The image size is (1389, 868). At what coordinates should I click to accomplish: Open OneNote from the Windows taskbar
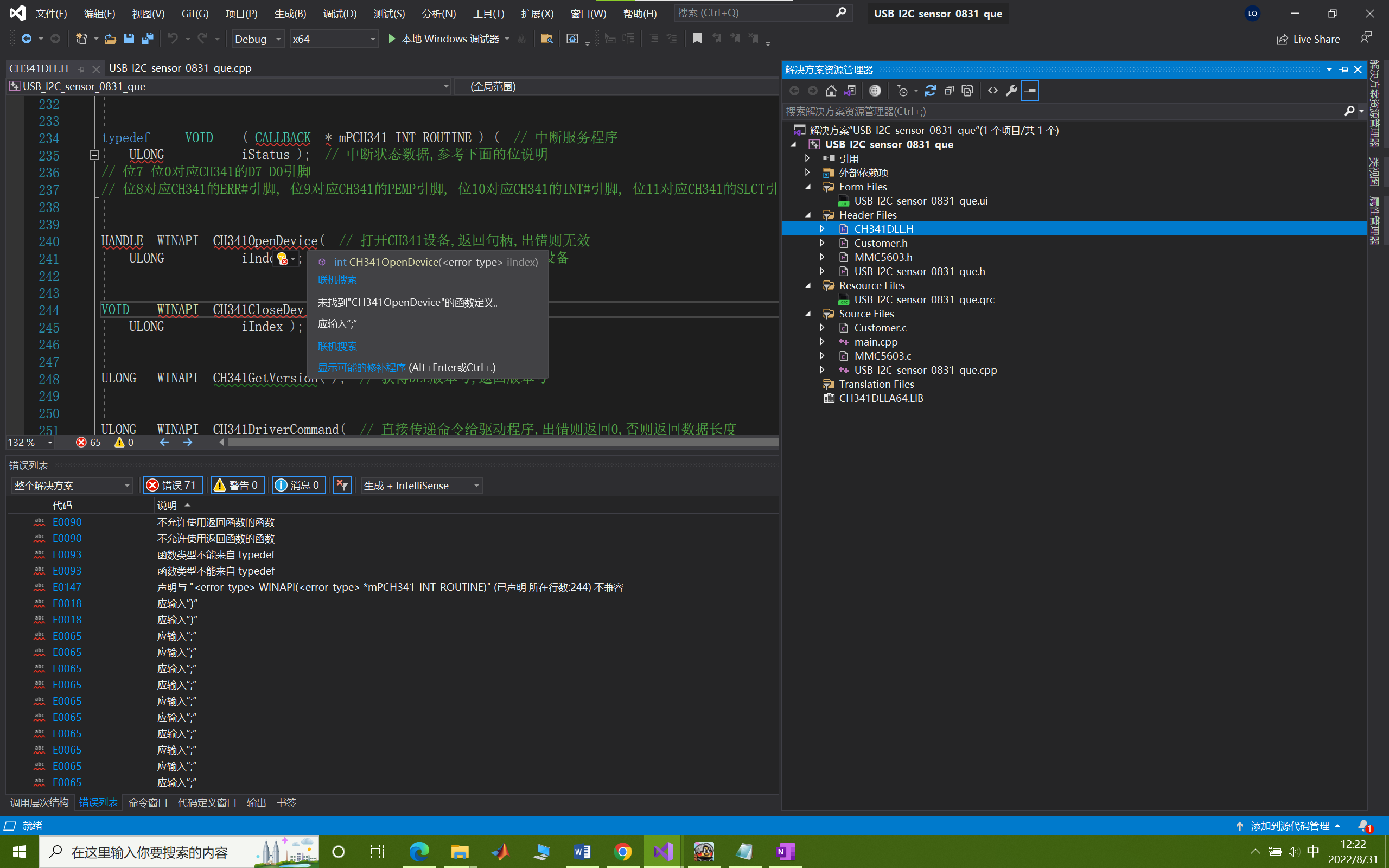coord(785,852)
